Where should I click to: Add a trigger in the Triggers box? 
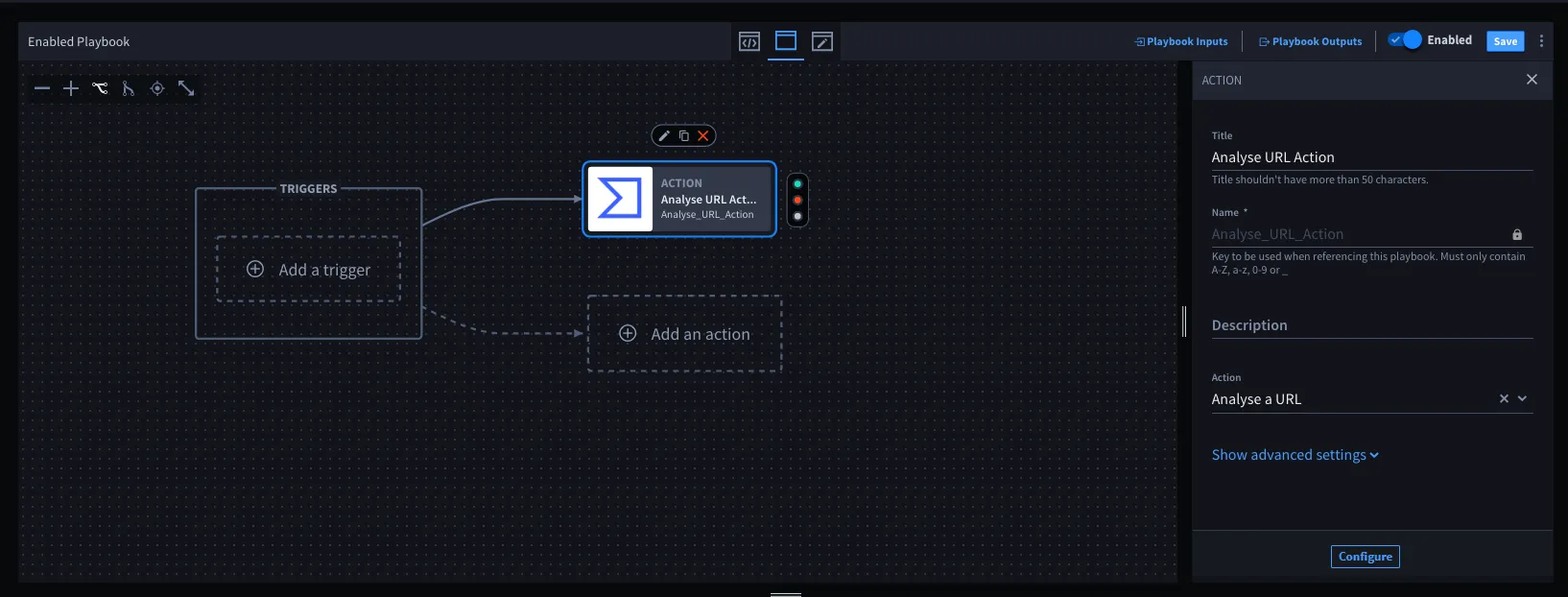pos(308,270)
